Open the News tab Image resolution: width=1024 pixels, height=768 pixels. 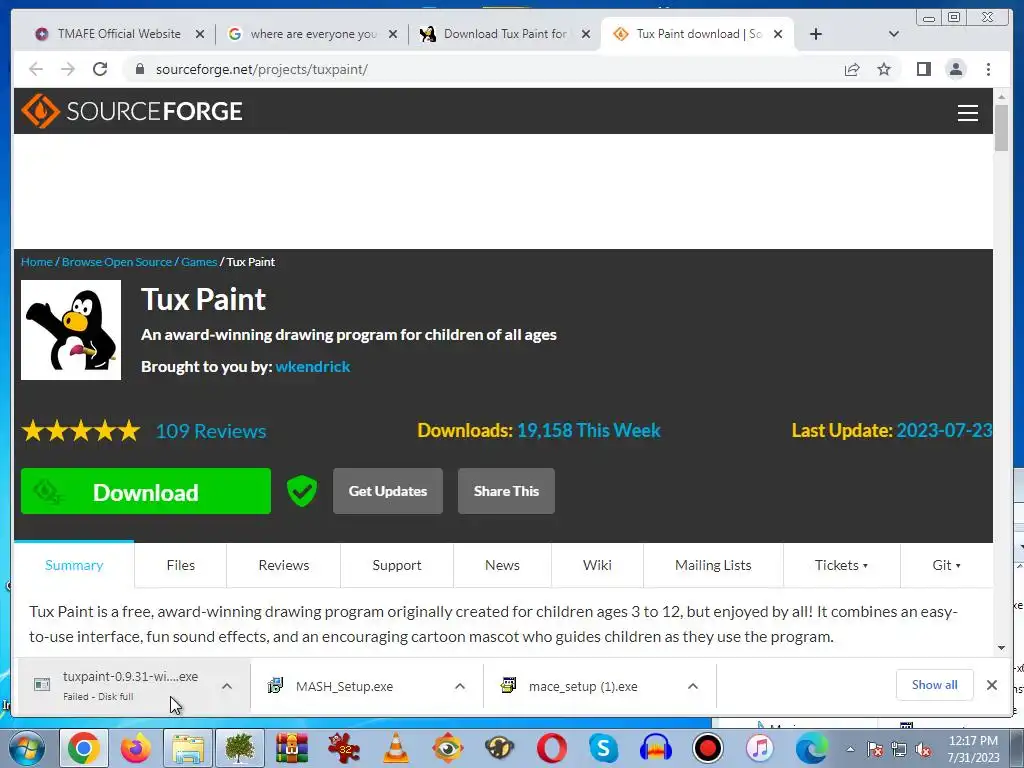(502, 565)
